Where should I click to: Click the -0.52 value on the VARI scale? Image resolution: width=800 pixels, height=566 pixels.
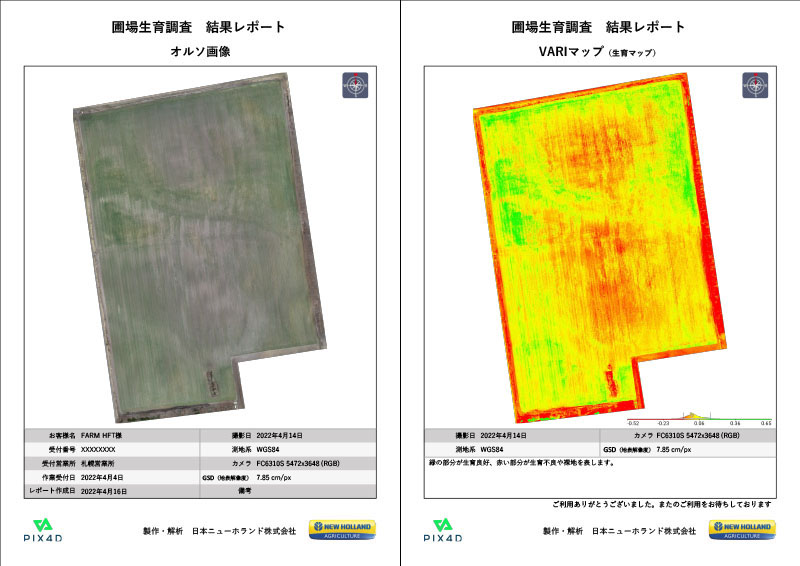tap(633, 424)
